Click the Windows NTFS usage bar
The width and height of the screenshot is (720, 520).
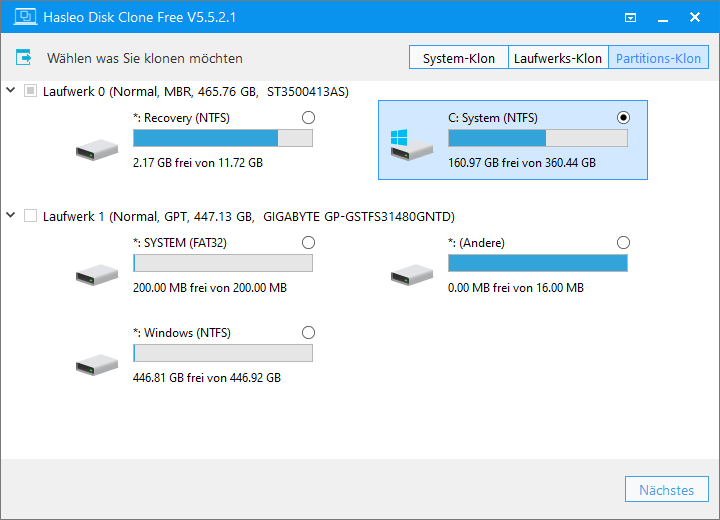pyautogui.click(x=223, y=353)
